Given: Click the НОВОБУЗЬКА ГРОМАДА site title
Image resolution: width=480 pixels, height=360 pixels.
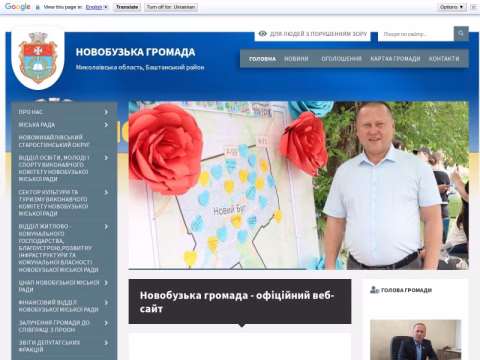Looking at the screenshot, I should [135, 52].
